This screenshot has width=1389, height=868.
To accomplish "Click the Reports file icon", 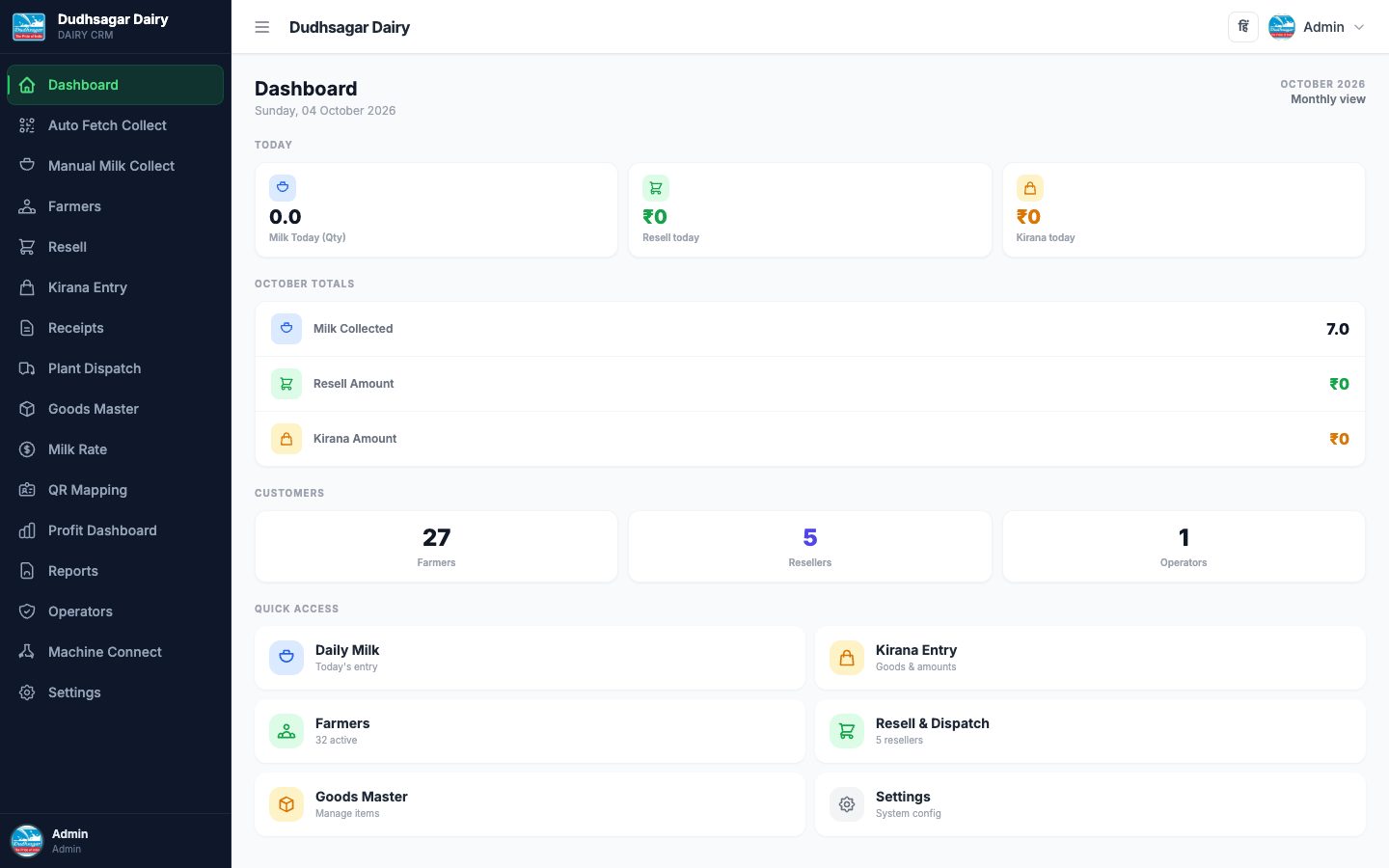I will 27,571.
